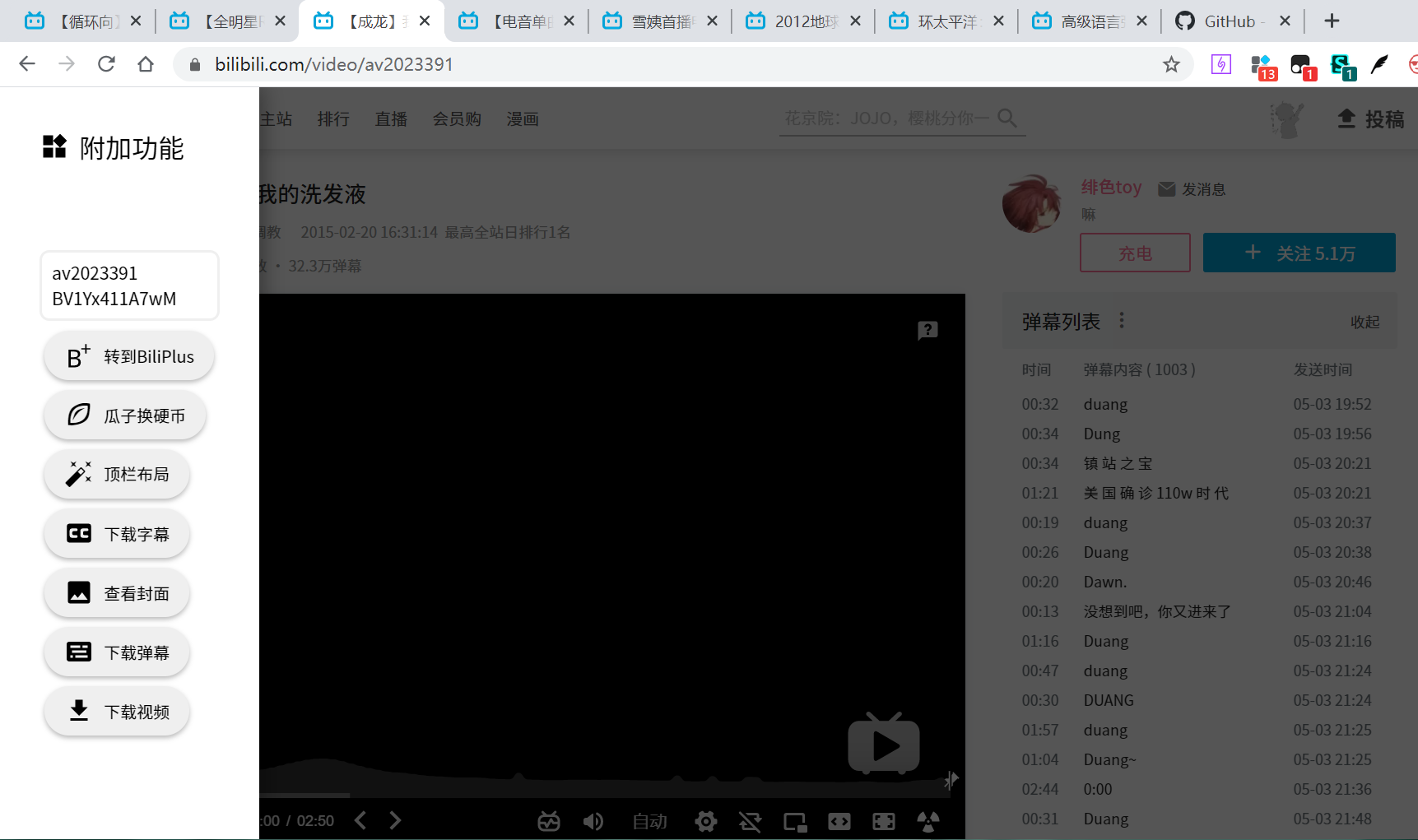Activate the mini player (picture-in-picture) icon
The height and width of the screenshot is (840, 1418).
[794, 820]
